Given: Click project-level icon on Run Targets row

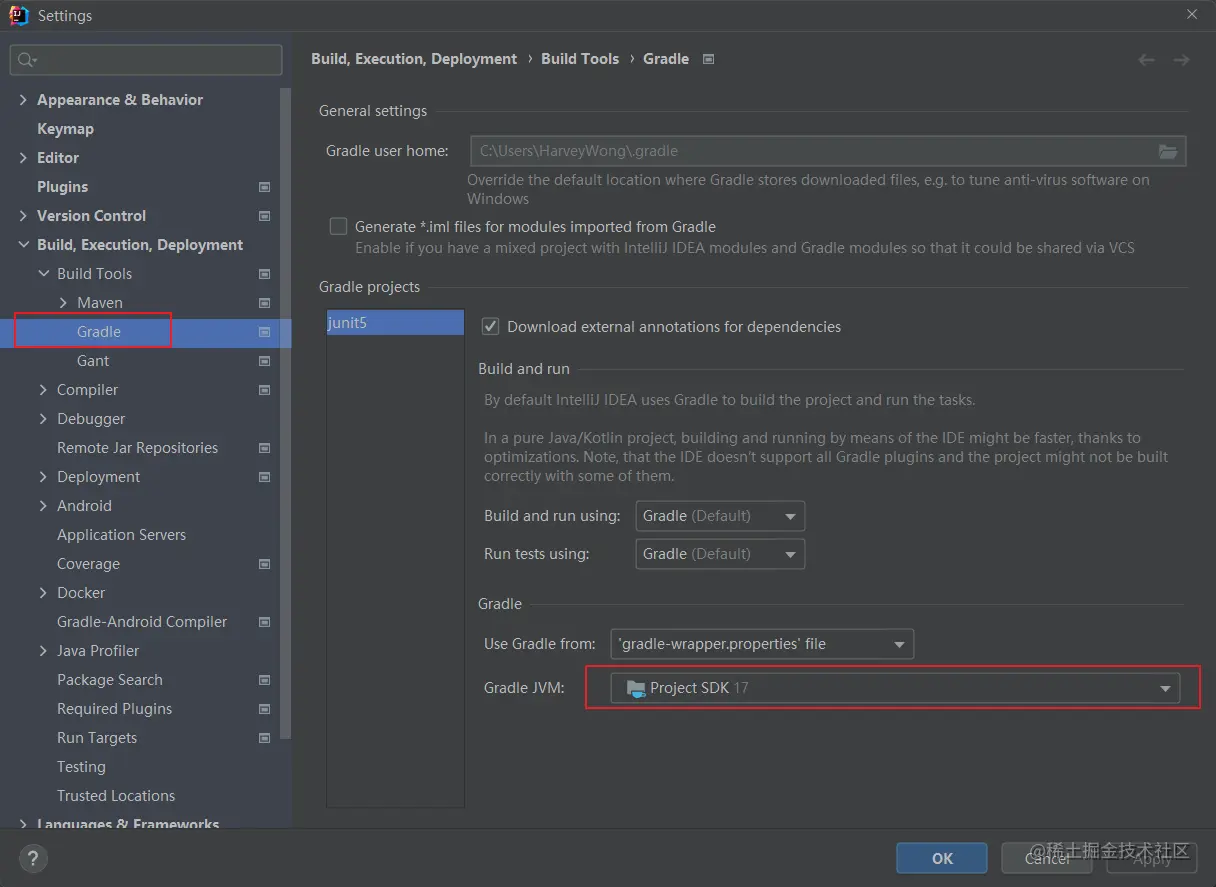Looking at the screenshot, I should pos(265,738).
